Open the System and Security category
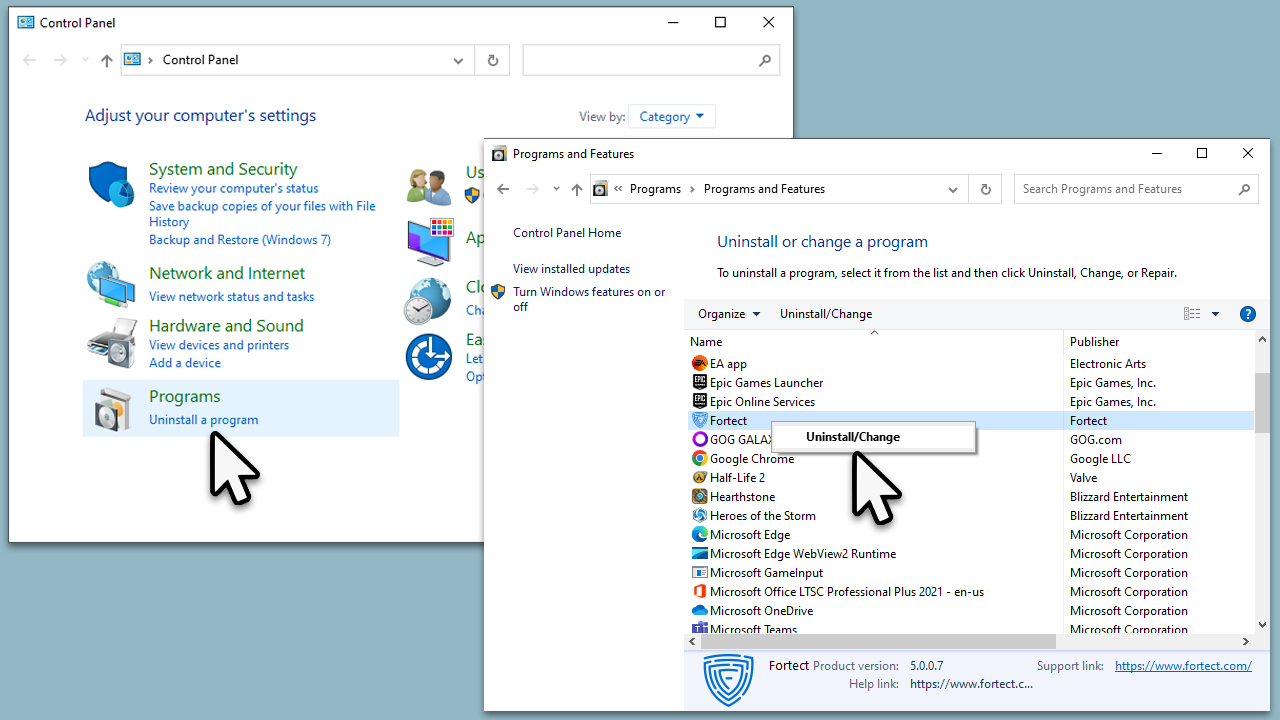1280x720 pixels. point(223,169)
